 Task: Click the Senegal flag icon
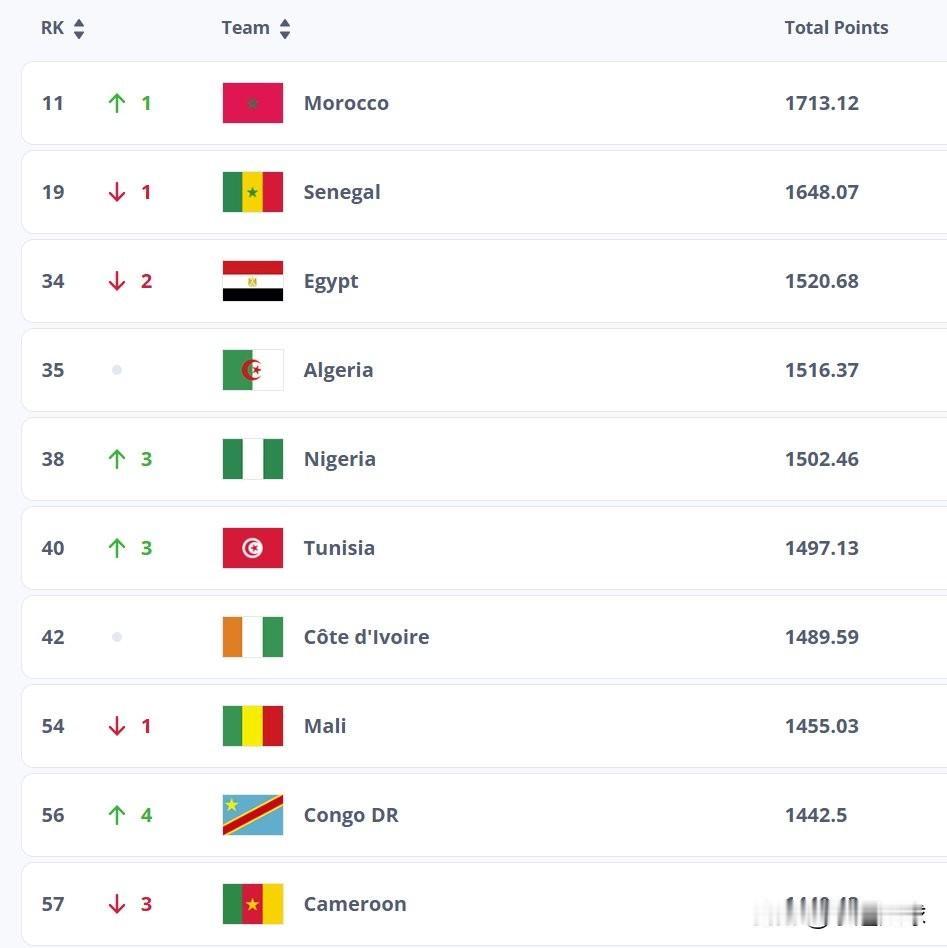pyautogui.click(x=252, y=192)
